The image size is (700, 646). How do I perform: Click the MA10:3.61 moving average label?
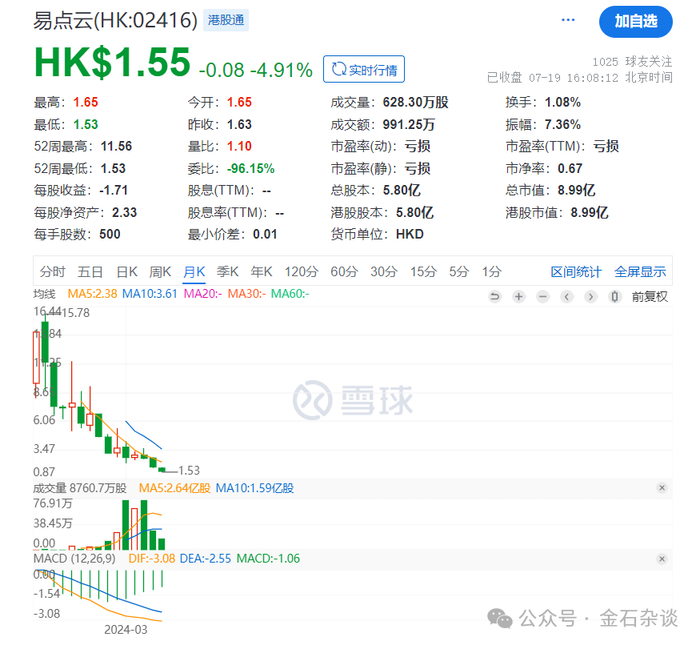point(150,294)
